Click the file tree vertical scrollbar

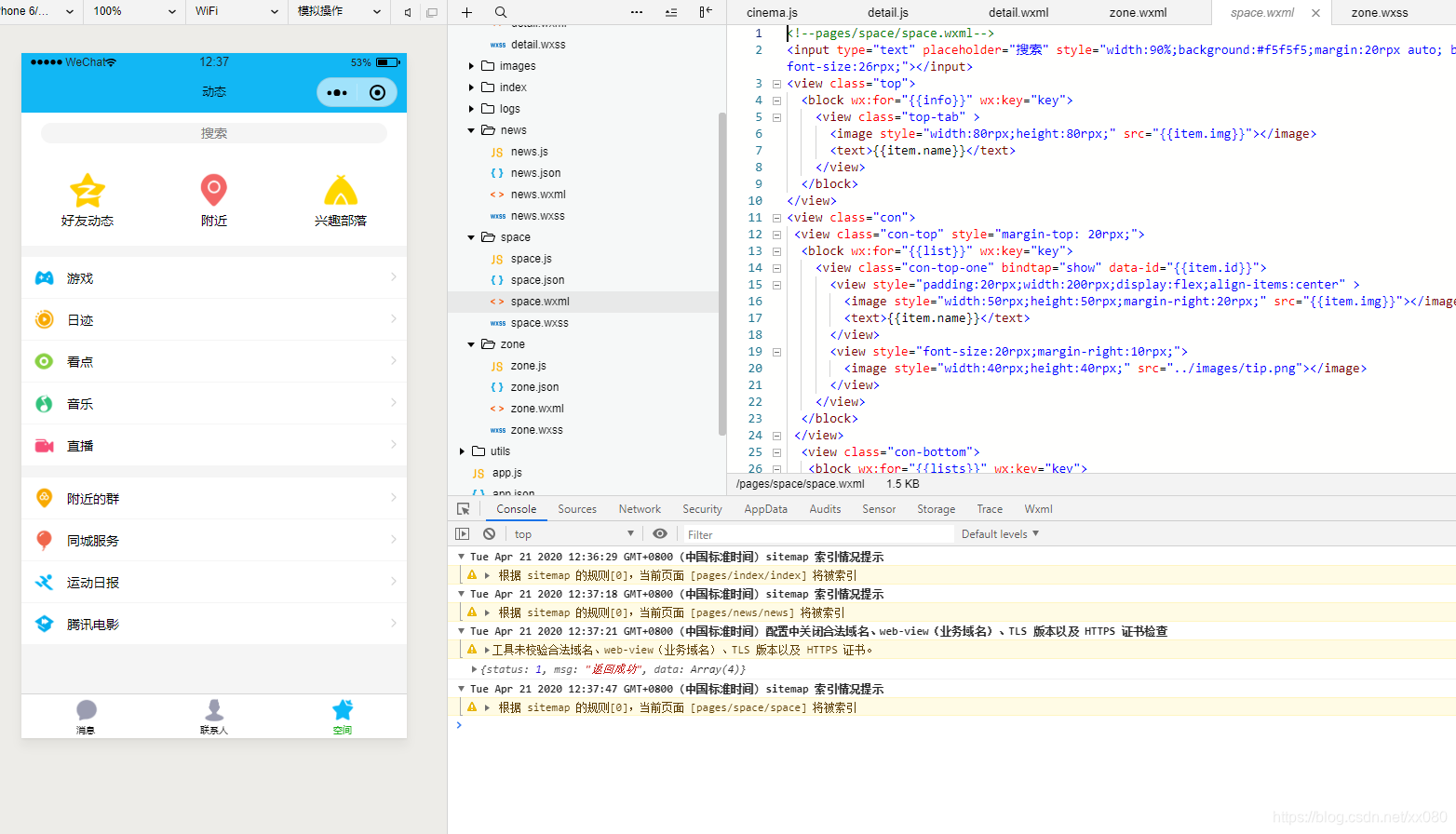(722, 274)
